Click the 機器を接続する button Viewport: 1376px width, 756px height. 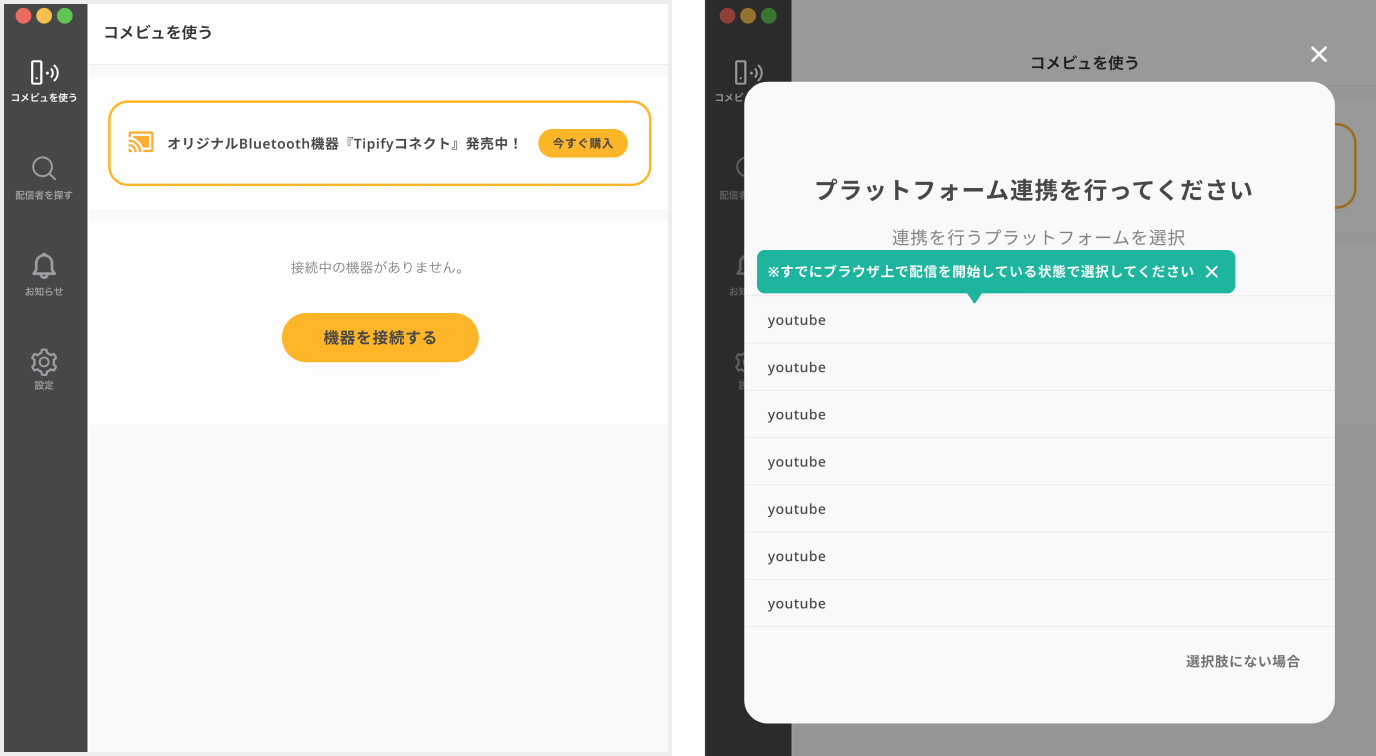tap(380, 337)
